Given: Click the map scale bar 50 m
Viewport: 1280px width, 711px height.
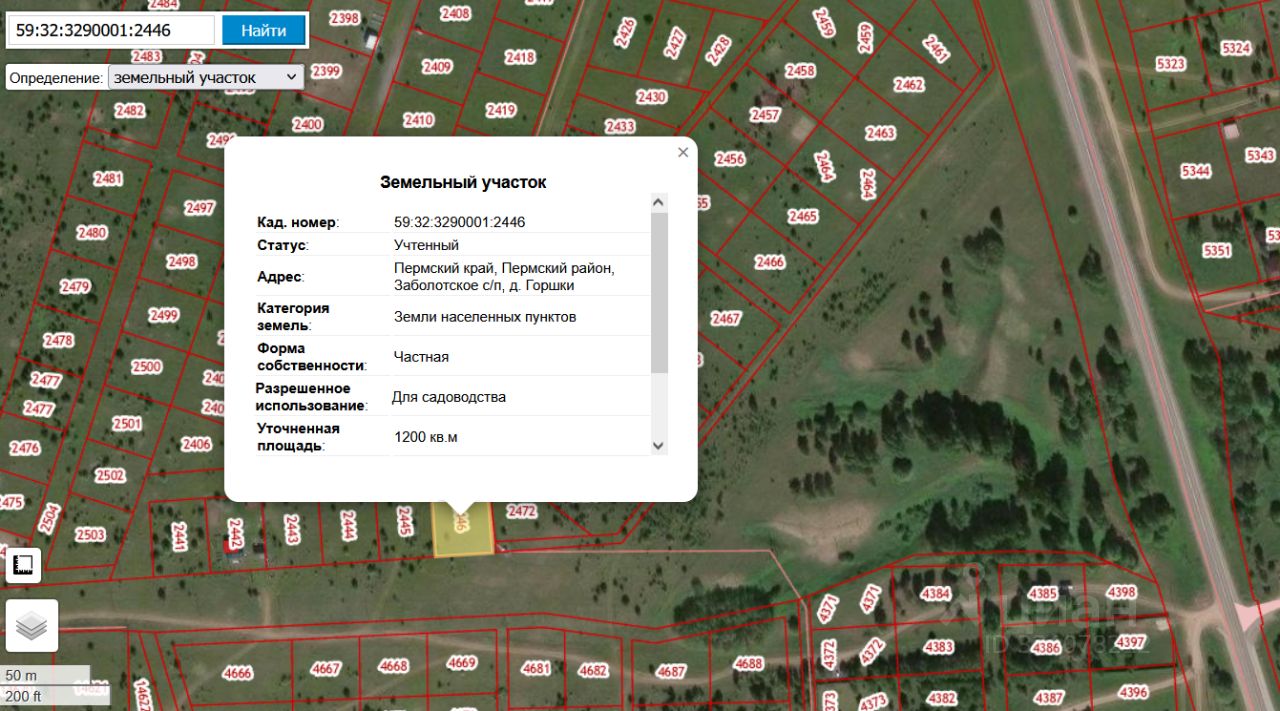Looking at the screenshot, I should click(46, 676).
